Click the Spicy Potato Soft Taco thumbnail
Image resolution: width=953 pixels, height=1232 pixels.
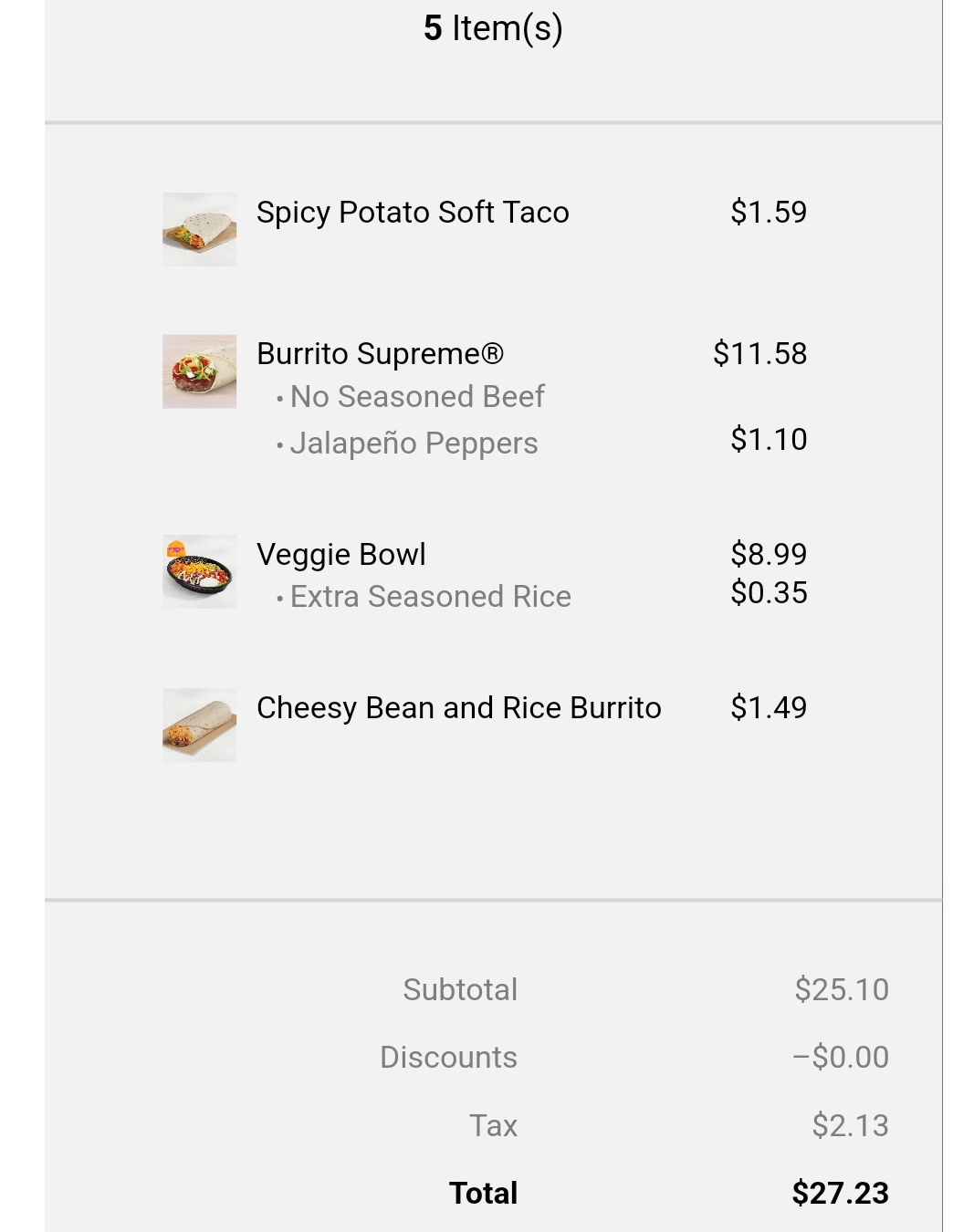click(x=199, y=229)
